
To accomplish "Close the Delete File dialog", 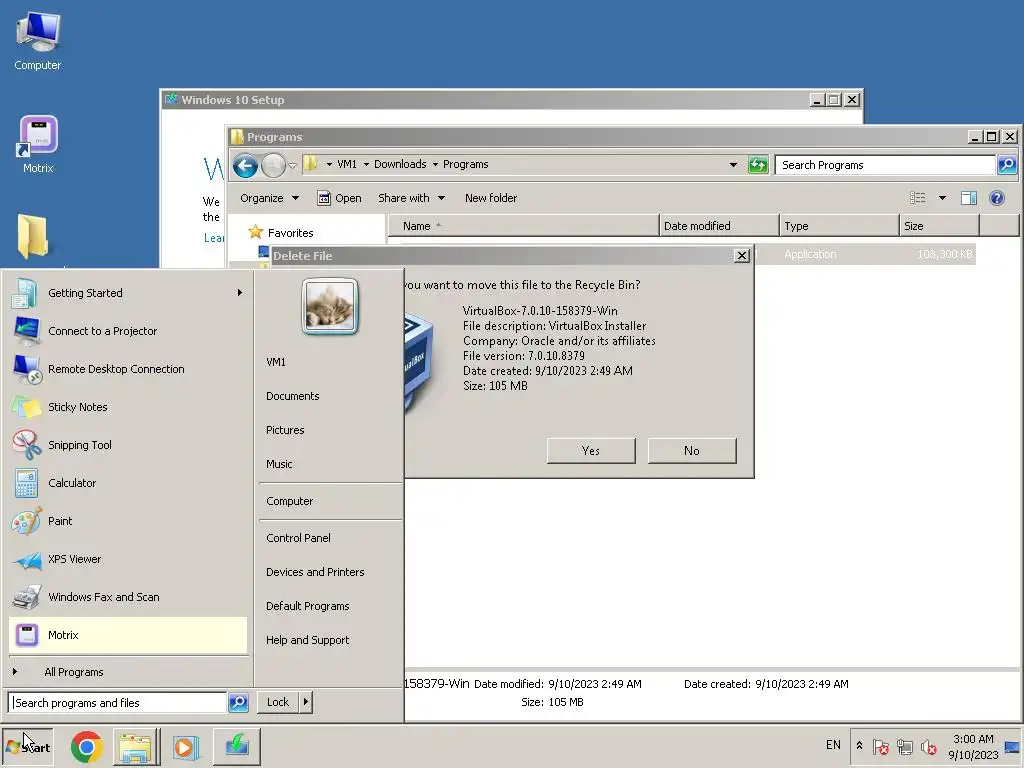I will 741,256.
